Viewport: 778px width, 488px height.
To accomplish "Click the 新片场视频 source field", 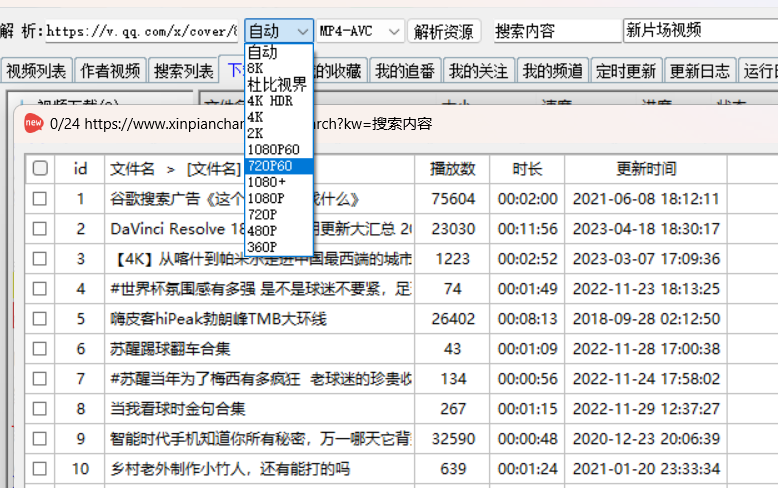I will tap(698, 31).
